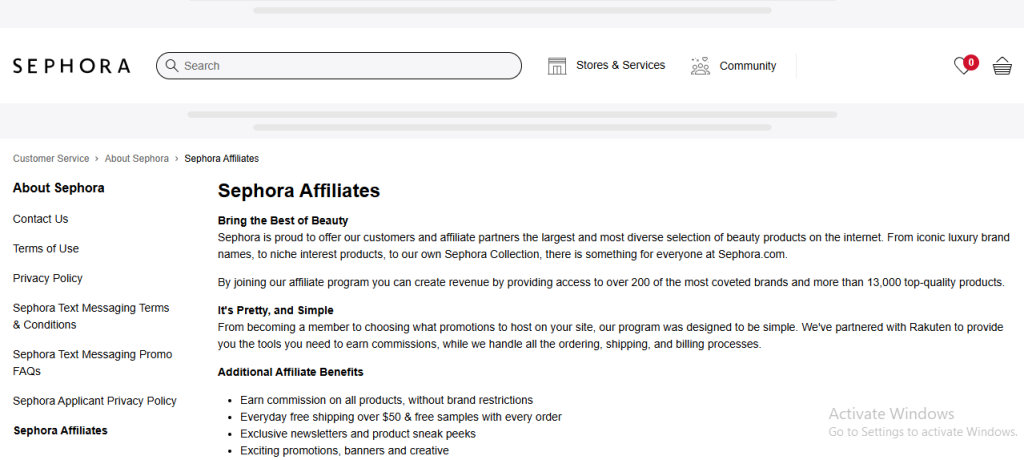Open the Stores & Services menu
1024x460 pixels.
620,66
